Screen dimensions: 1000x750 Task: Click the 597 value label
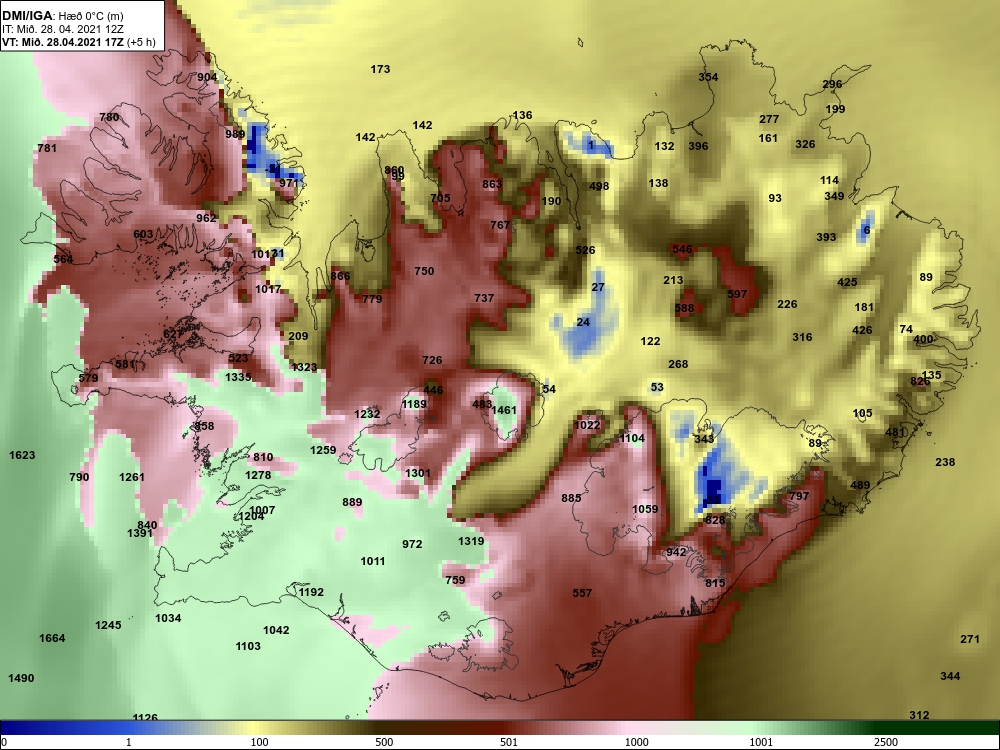click(737, 294)
